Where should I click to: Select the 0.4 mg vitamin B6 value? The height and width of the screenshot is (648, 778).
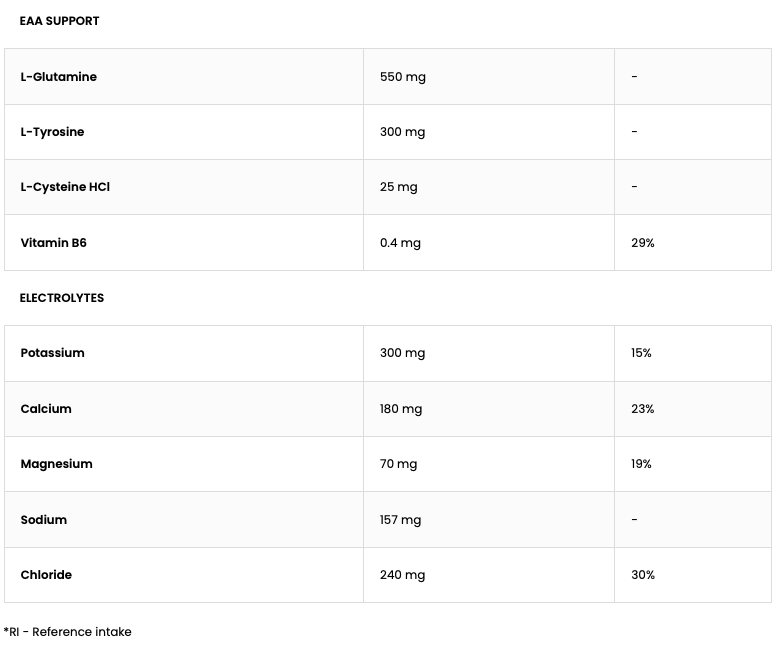coord(400,243)
